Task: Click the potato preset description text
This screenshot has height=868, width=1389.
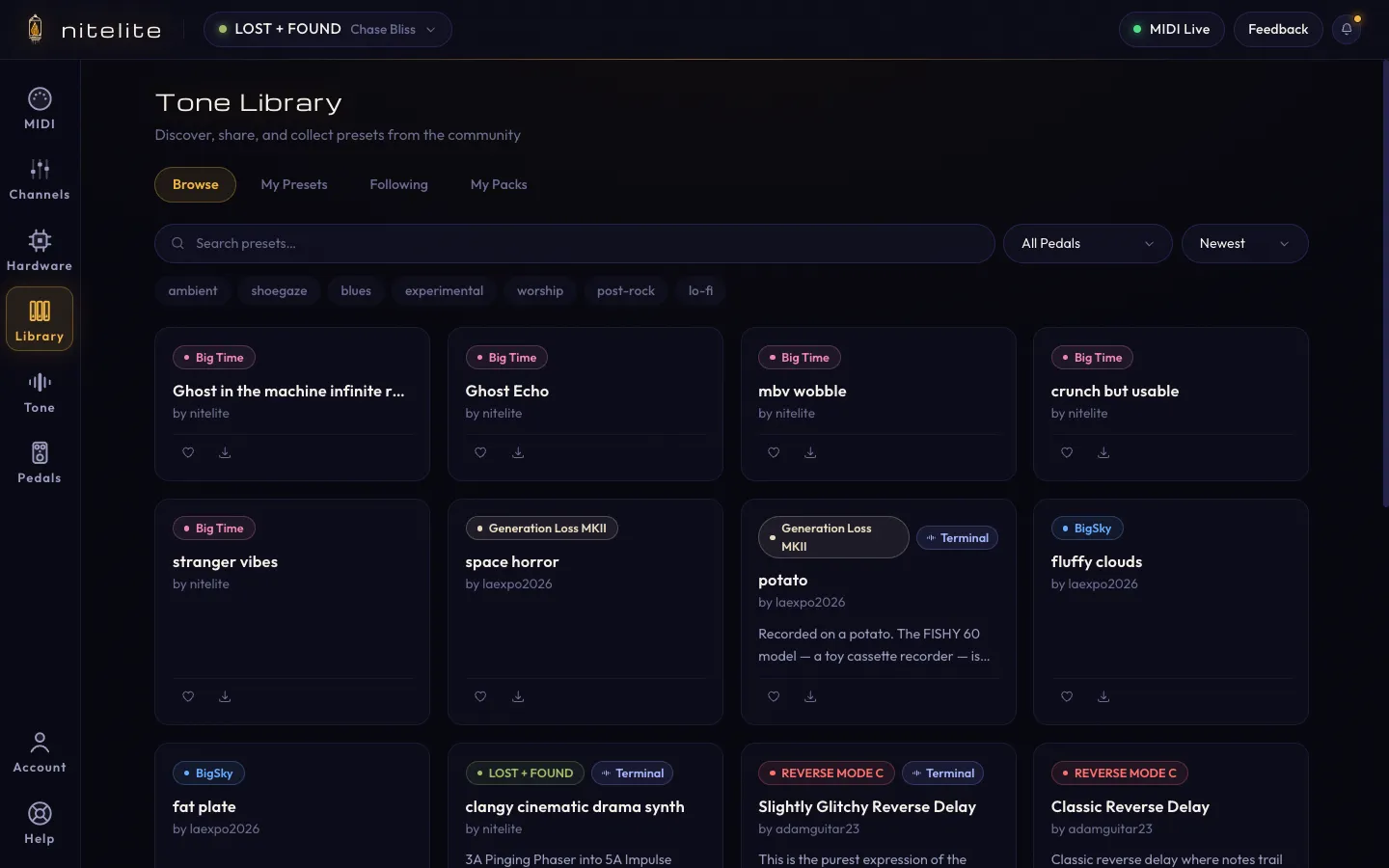Action: point(874,645)
